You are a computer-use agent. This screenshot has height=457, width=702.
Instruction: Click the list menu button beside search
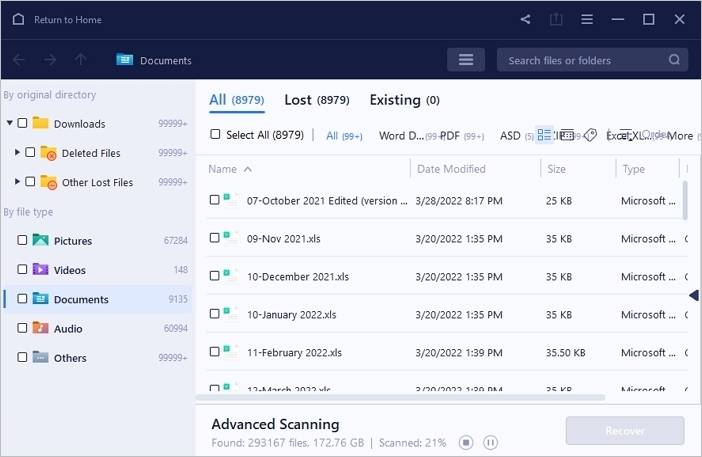click(465, 60)
